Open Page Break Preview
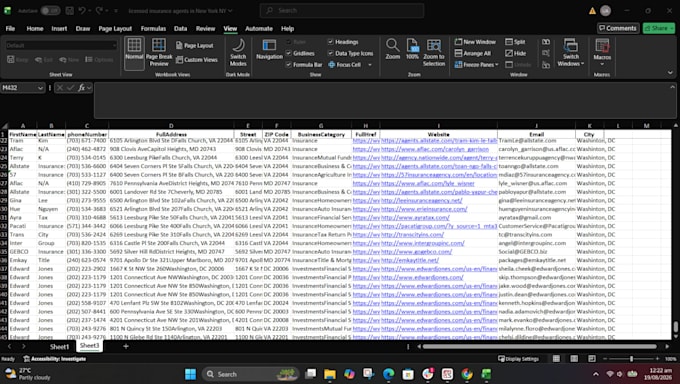The width and height of the screenshot is (680, 384). click(x=159, y=53)
